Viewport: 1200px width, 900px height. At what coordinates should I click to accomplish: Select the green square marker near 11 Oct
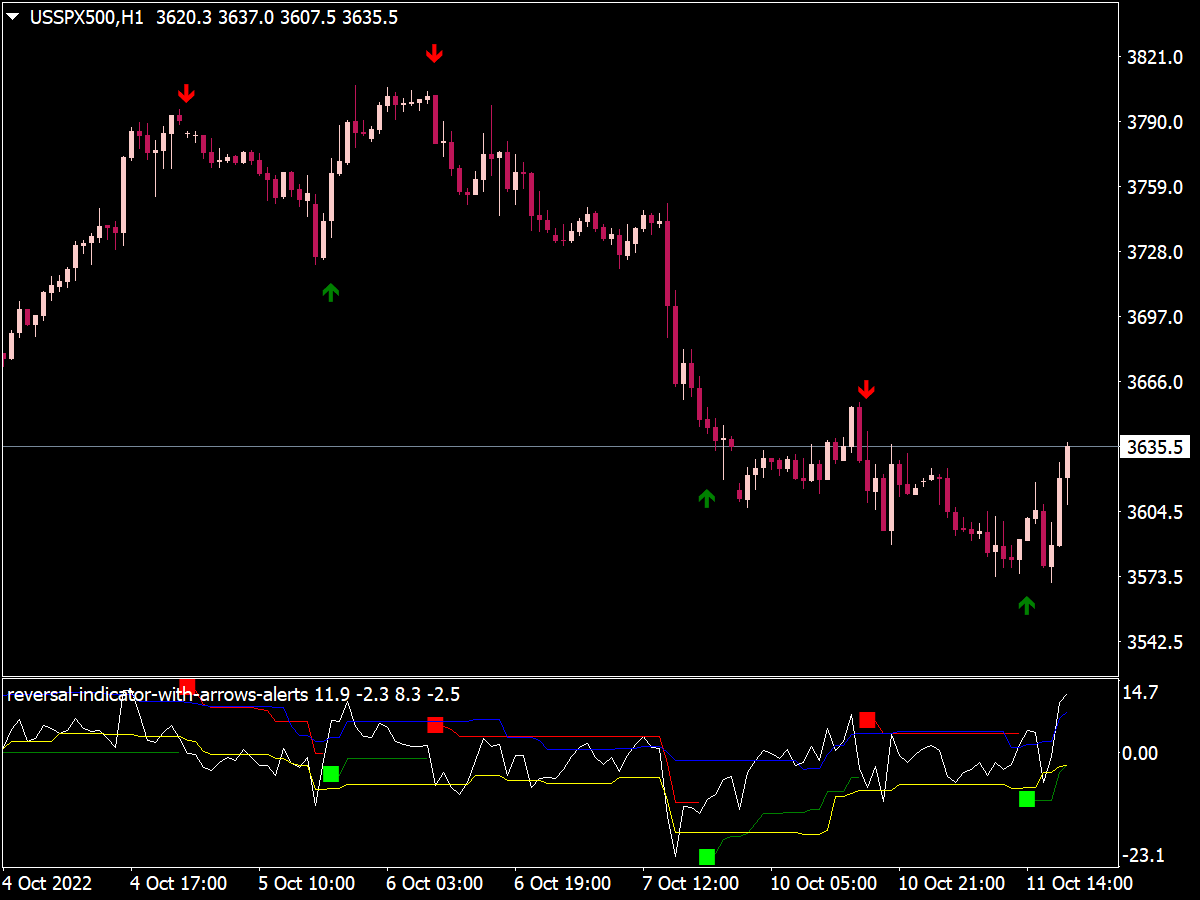[1027, 800]
